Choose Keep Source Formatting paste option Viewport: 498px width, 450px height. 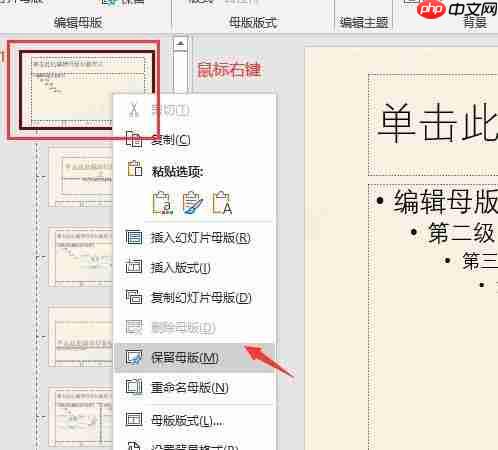pyautogui.click(x=192, y=202)
